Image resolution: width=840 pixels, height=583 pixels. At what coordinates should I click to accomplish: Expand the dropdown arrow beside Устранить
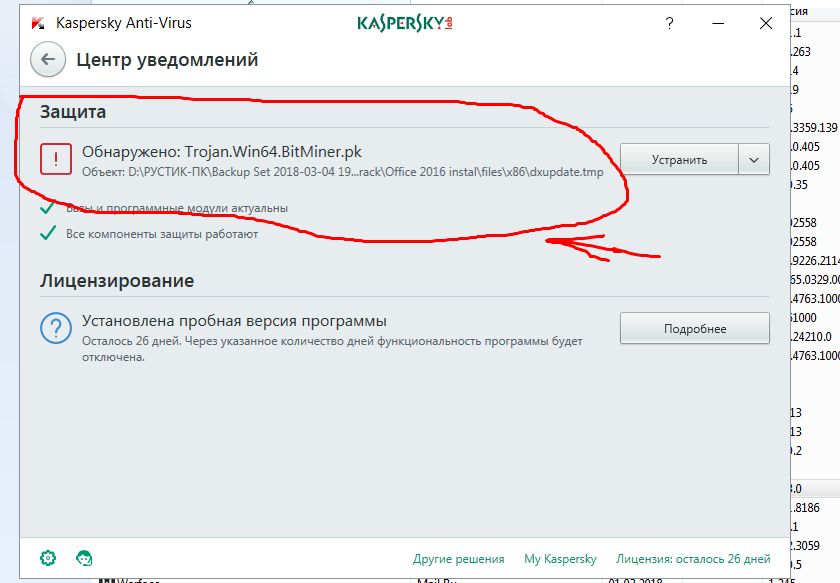click(754, 159)
